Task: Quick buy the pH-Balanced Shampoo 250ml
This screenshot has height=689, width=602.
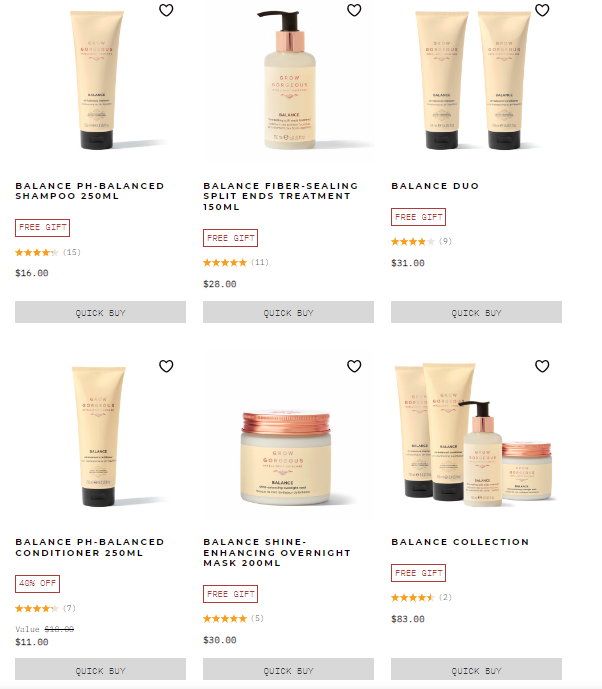Action: [100, 312]
